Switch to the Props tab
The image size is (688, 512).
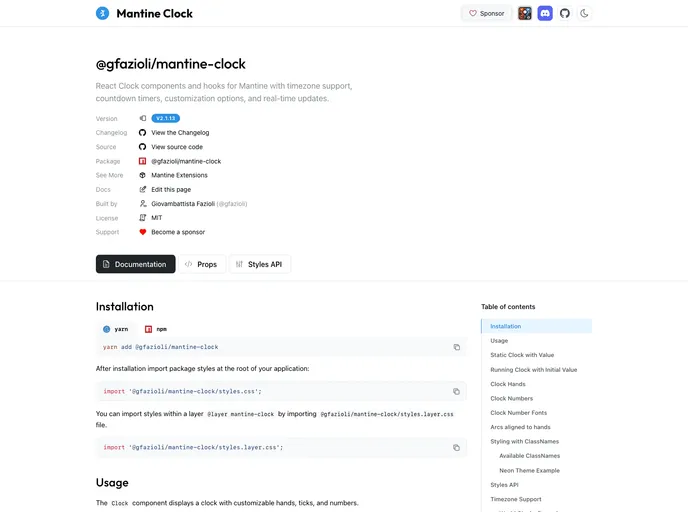coord(201,264)
